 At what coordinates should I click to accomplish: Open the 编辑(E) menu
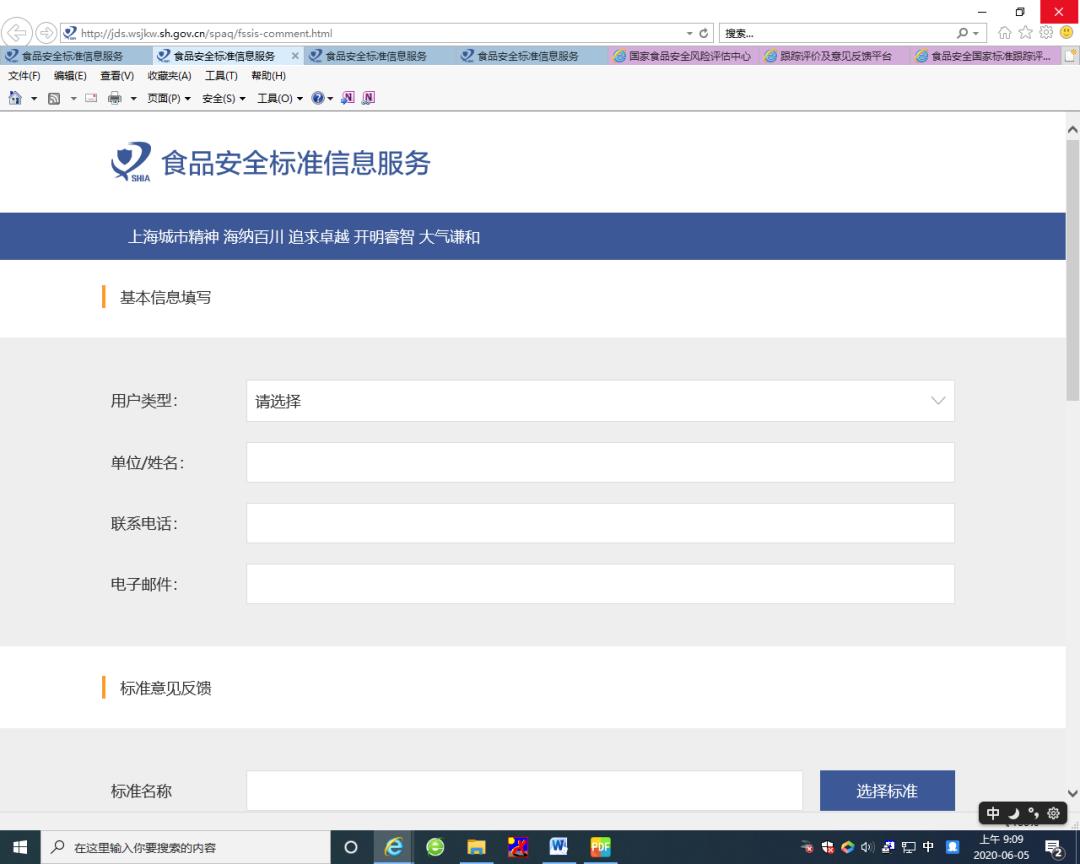tap(70, 76)
